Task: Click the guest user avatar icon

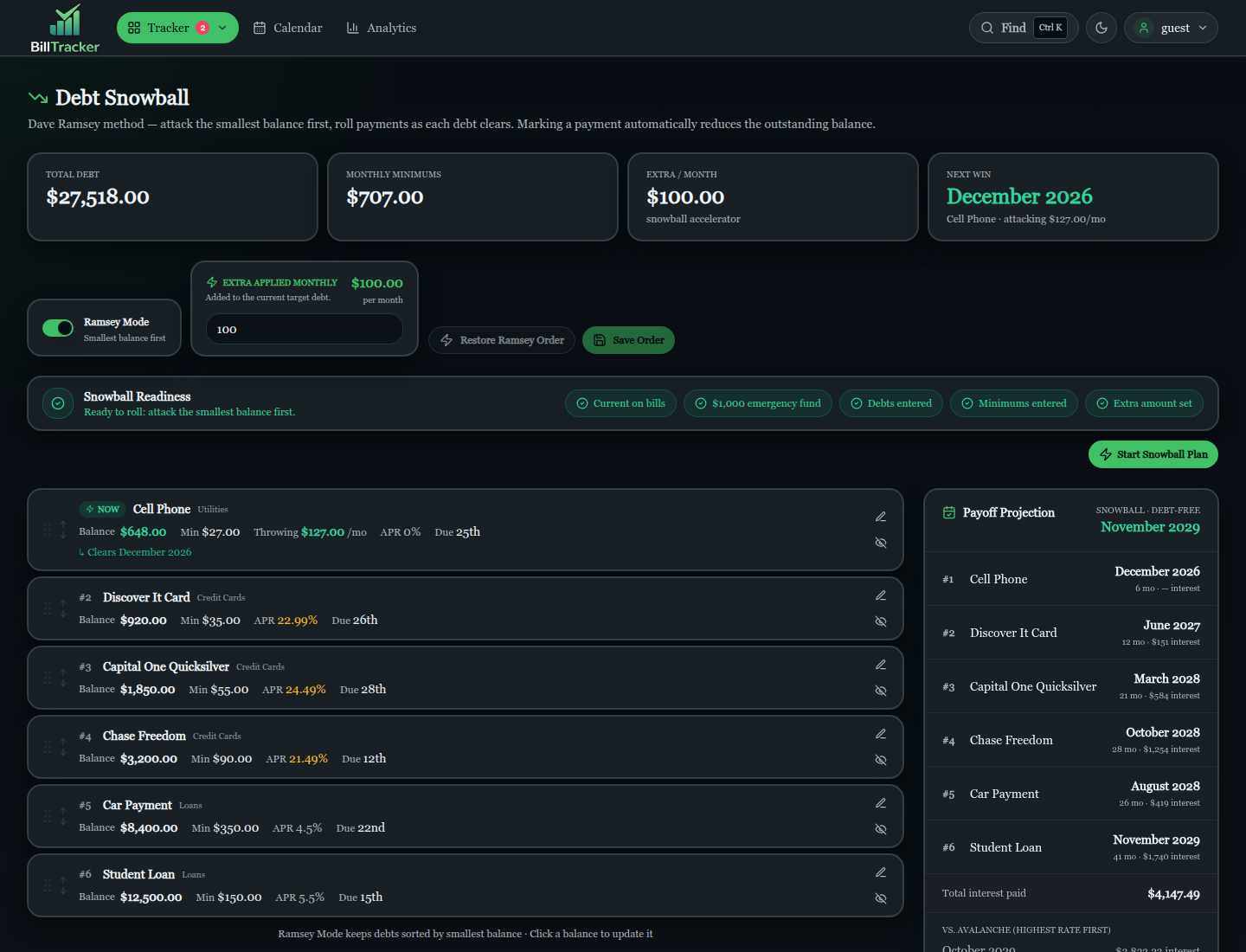Action: click(1144, 28)
